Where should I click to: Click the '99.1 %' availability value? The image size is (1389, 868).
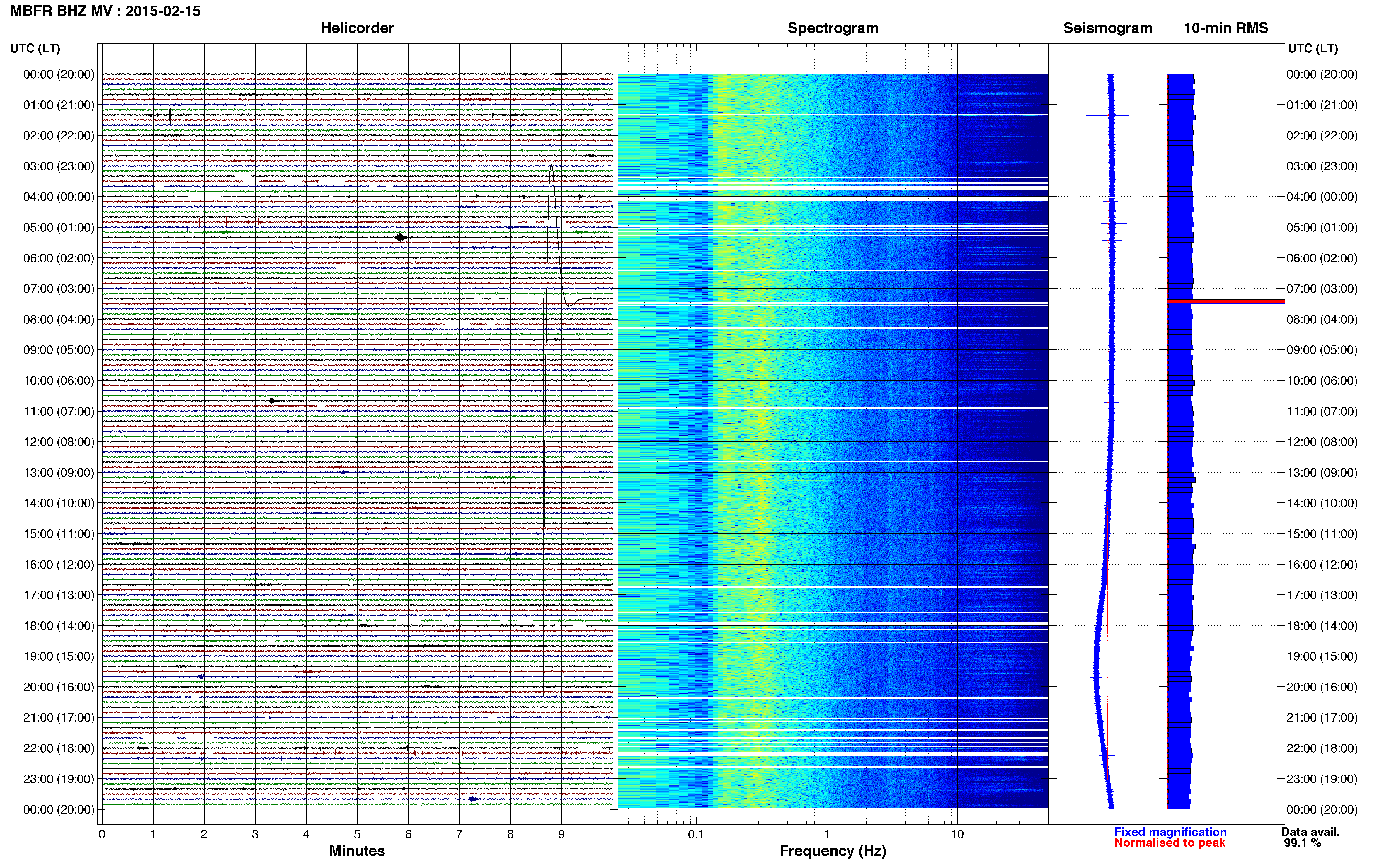(x=1303, y=843)
